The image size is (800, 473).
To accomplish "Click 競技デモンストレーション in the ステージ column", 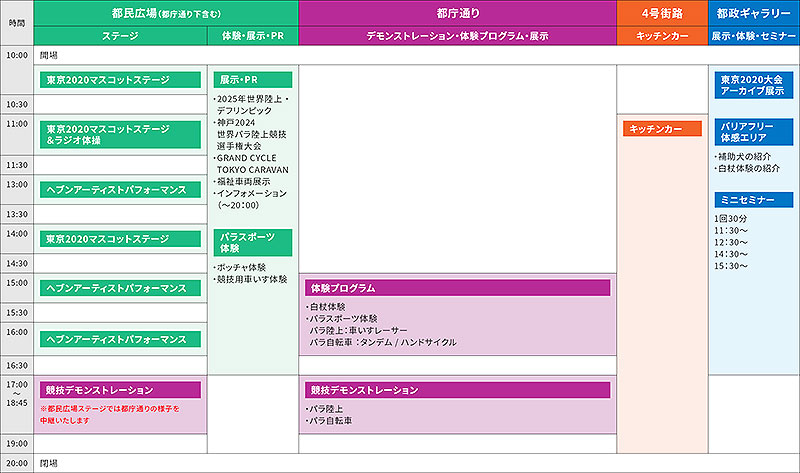I will point(120,390).
